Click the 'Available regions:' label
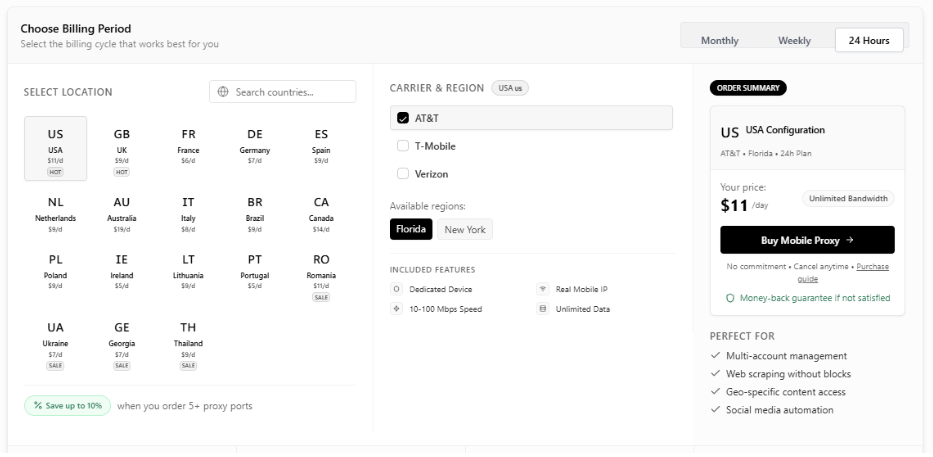 427,206
